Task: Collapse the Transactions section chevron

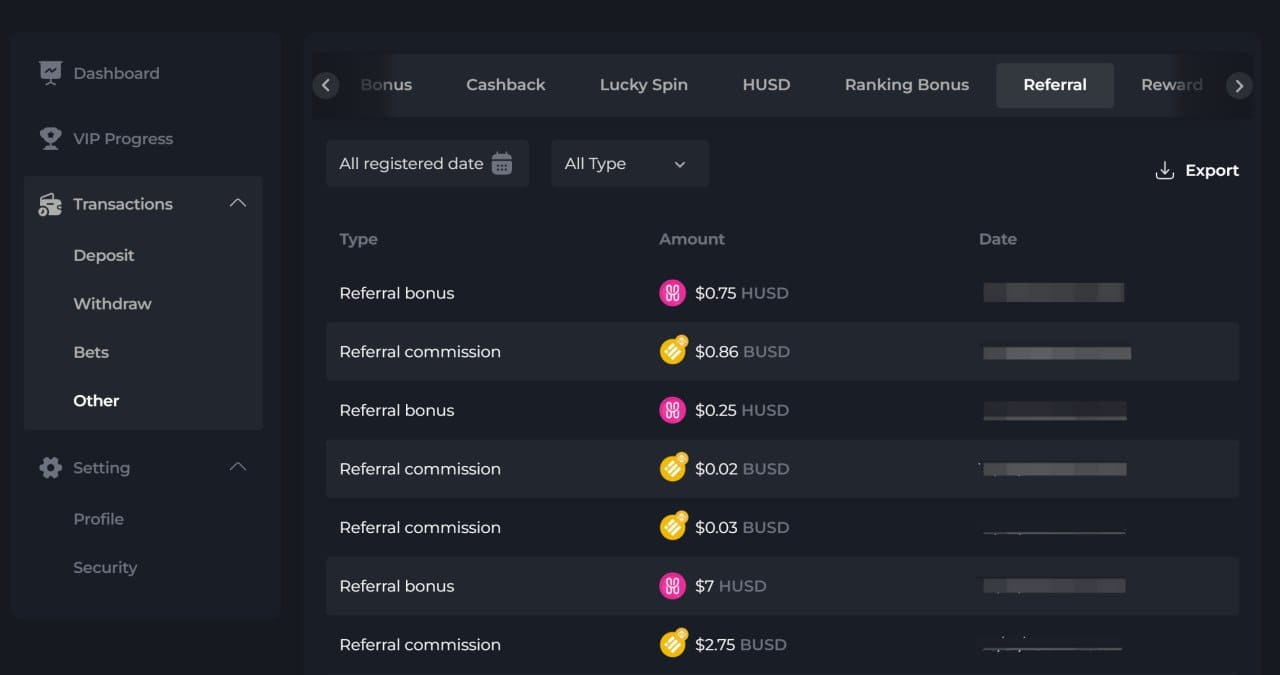Action: (237, 204)
